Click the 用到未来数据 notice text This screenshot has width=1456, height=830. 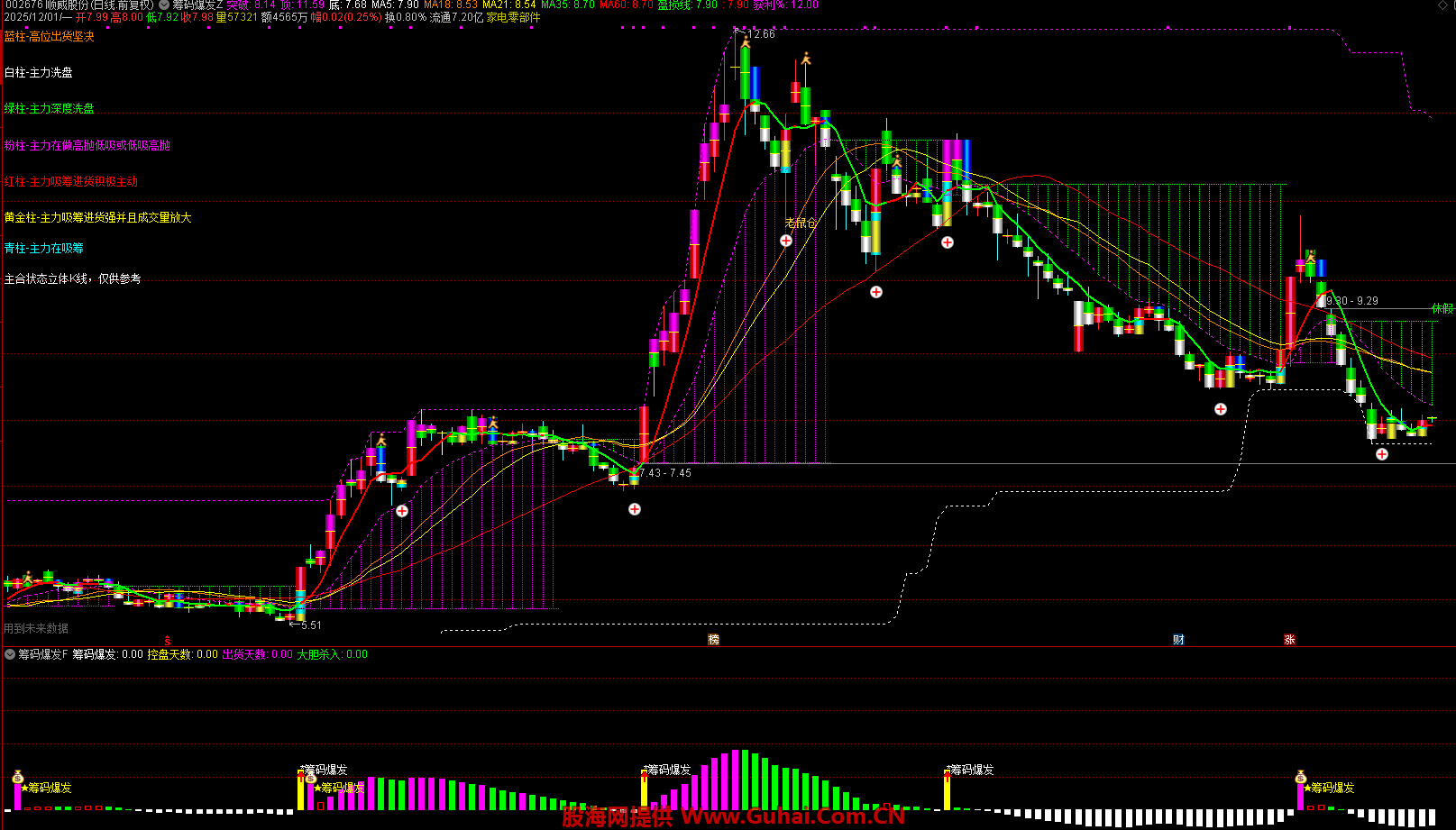36,628
